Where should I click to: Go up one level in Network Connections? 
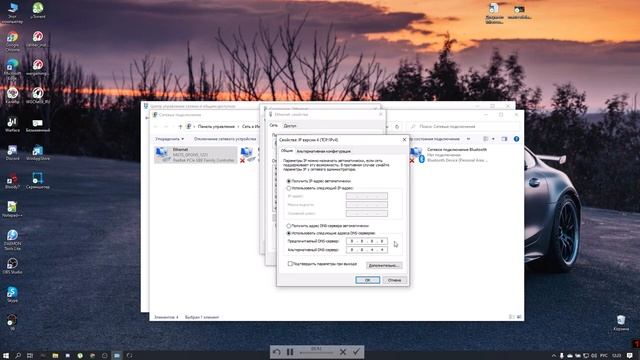coord(180,127)
